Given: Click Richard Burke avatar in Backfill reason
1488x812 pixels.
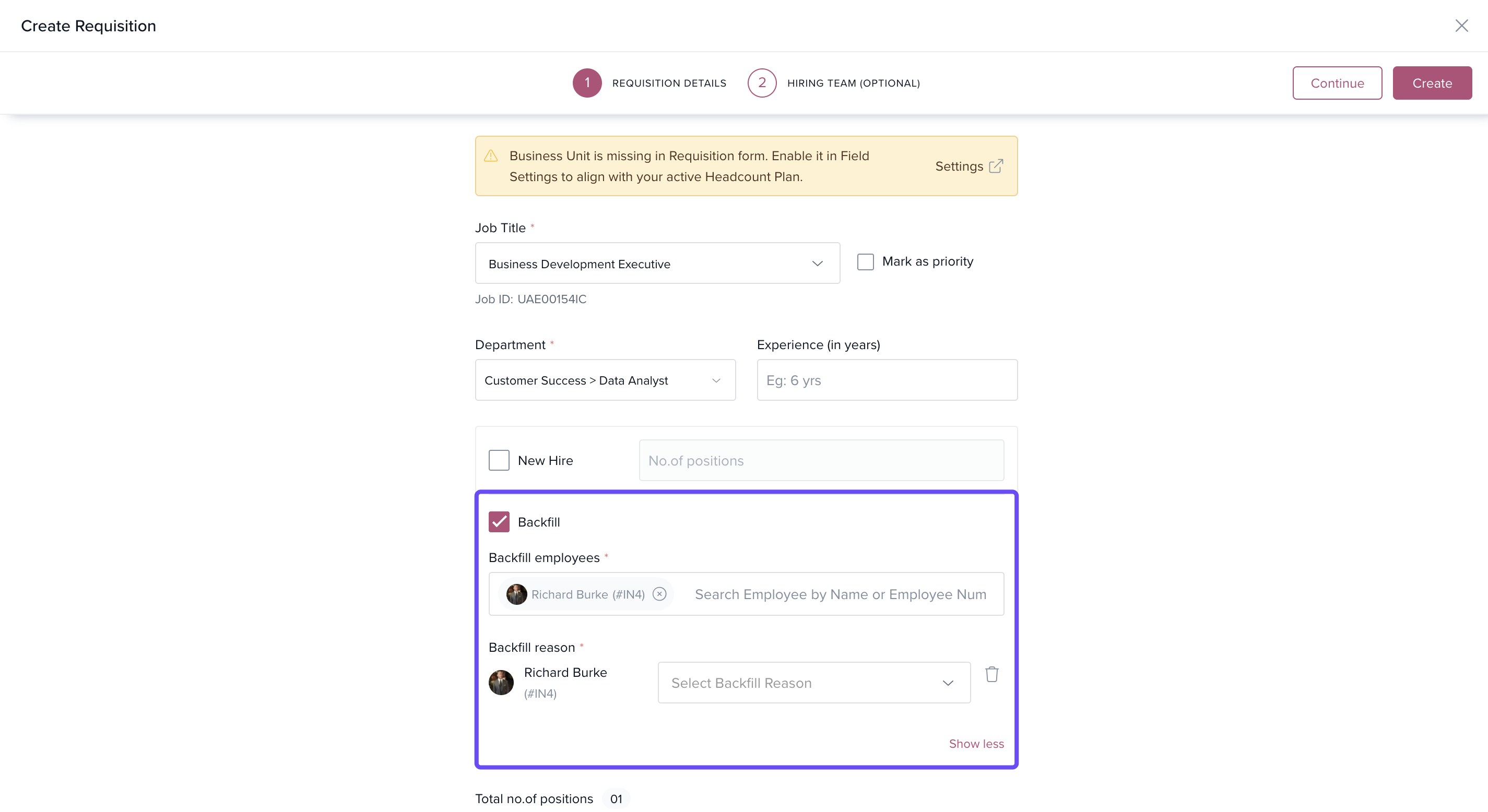Looking at the screenshot, I should coord(501,683).
